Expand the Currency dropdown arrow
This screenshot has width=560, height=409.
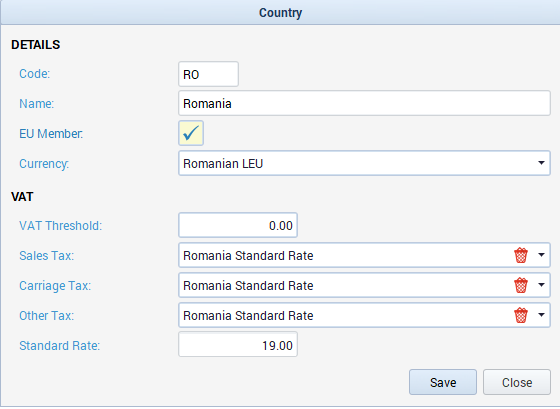click(541, 163)
